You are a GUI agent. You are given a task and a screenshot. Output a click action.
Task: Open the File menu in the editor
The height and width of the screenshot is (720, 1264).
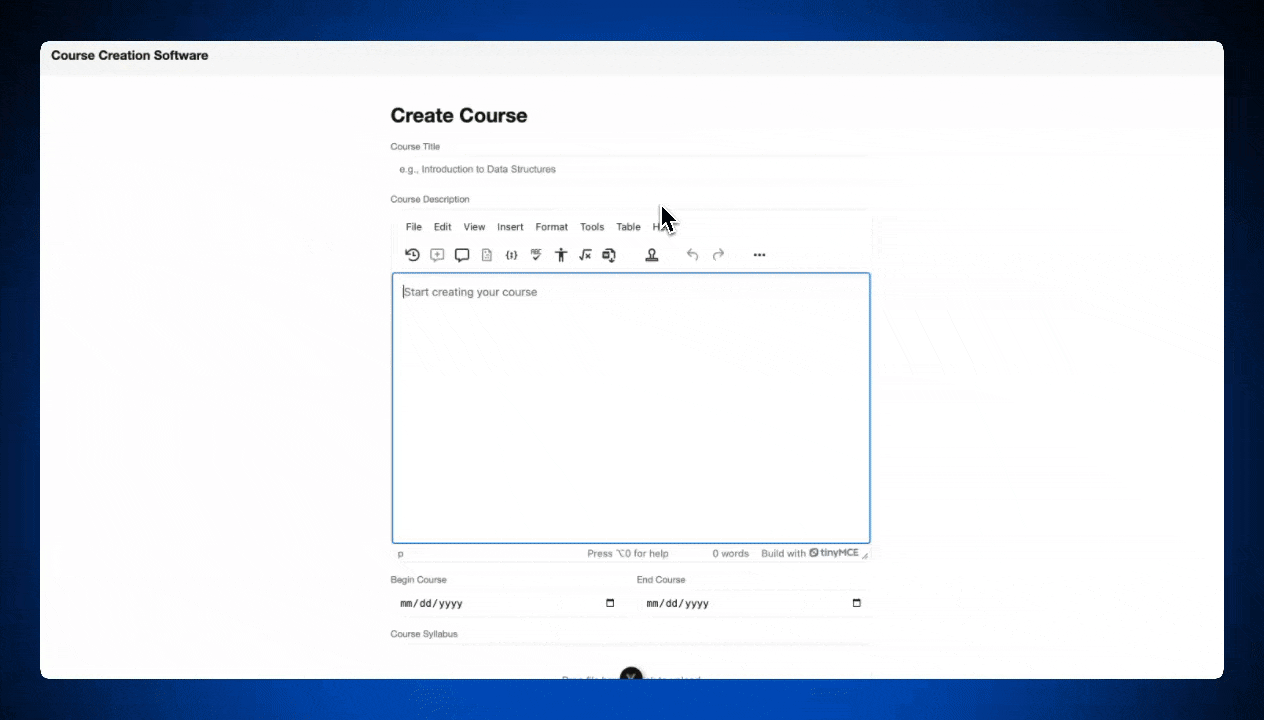tap(413, 226)
